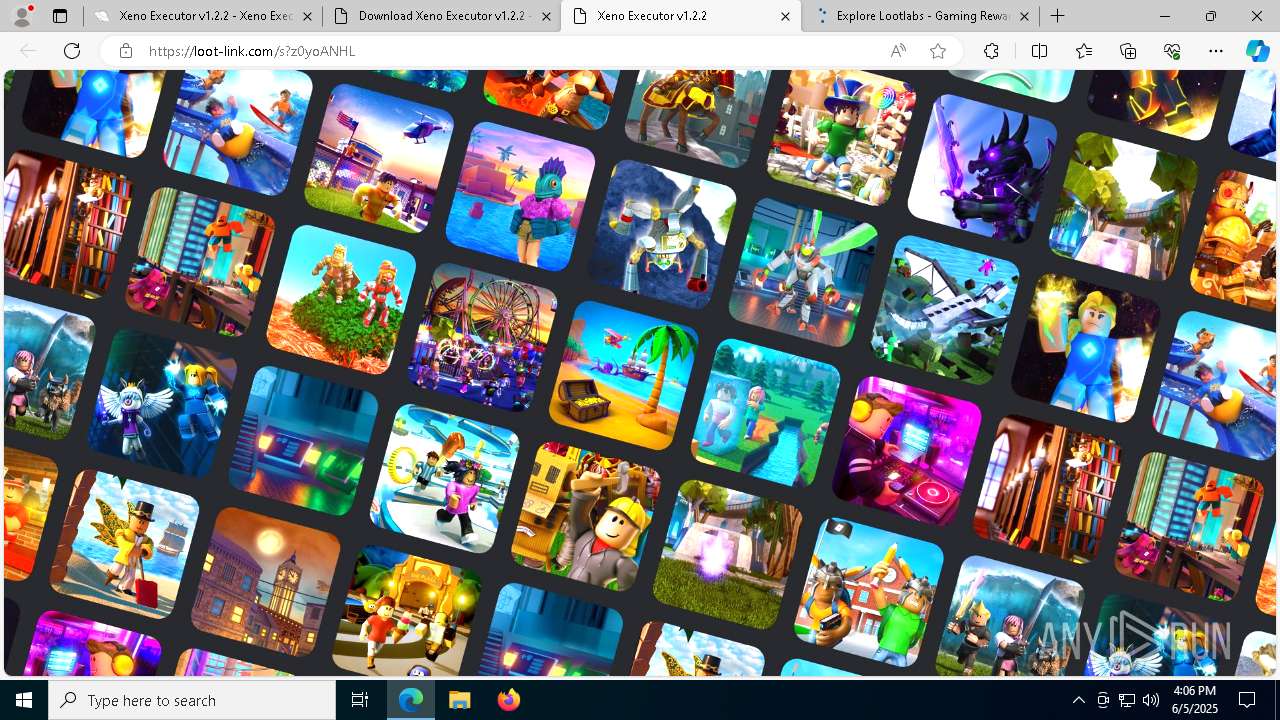Click the clock tower sunset thumbnail
The height and width of the screenshot is (720, 1280).
point(265,582)
